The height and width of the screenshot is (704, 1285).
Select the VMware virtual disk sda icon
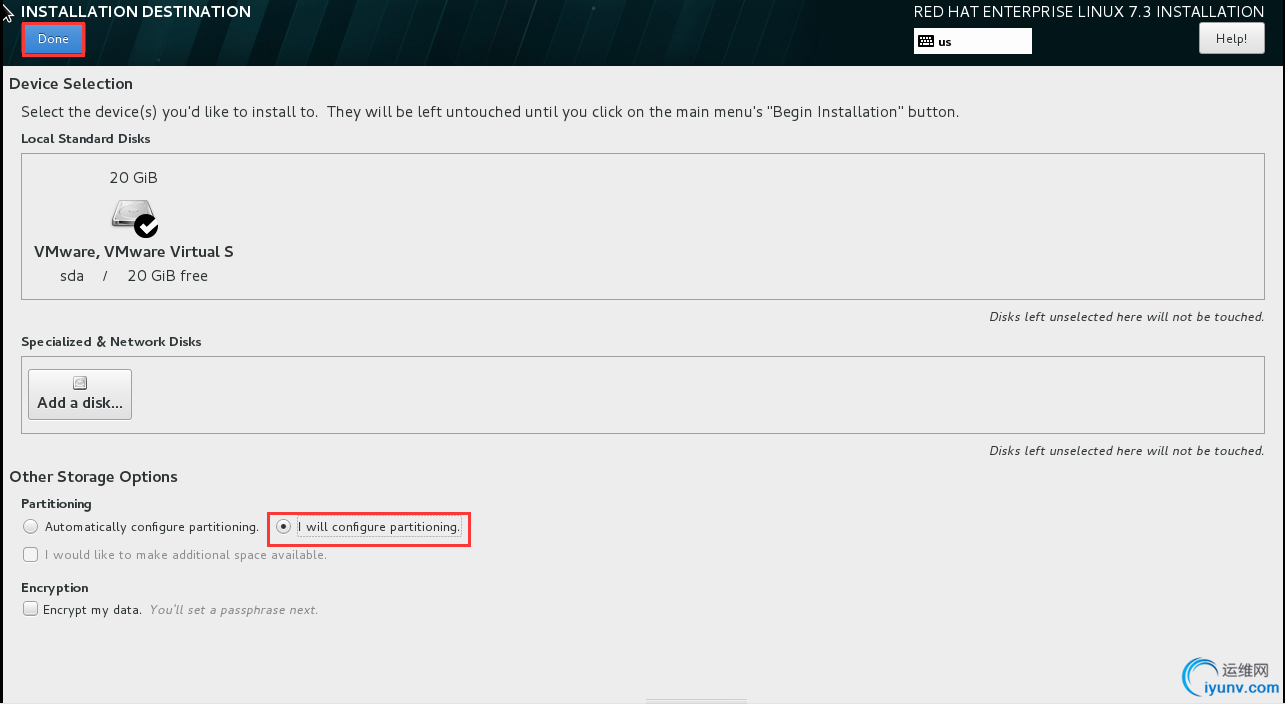tap(134, 216)
